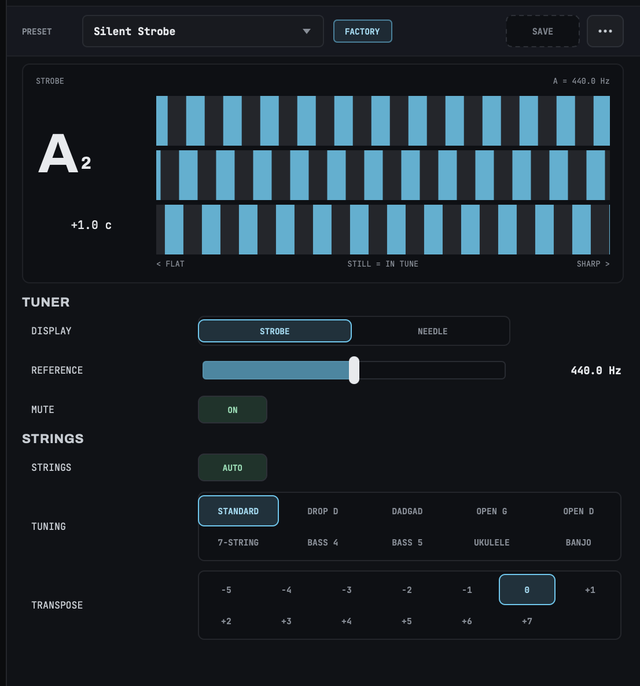Click the preset dropdown arrow
640x686 pixels.
coord(307,32)
